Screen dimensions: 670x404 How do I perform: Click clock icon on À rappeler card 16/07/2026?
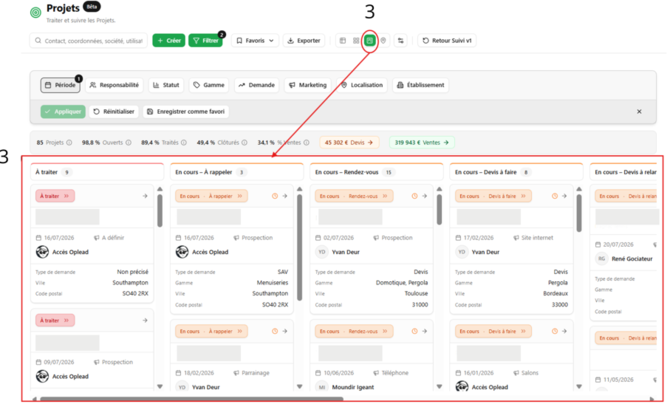pos(275,196)
